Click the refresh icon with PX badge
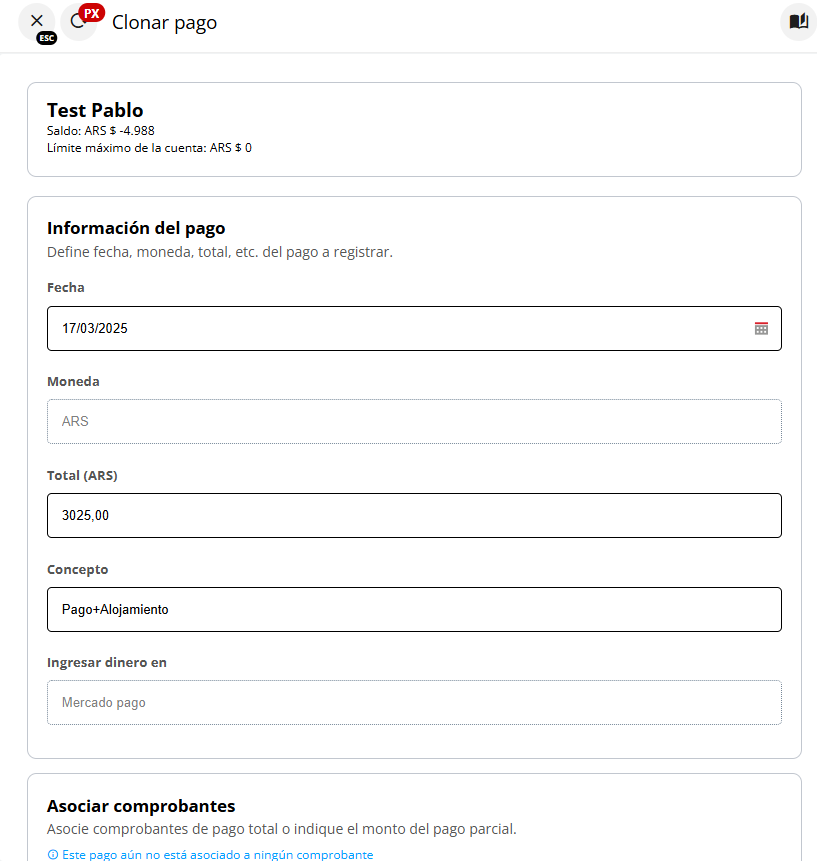Image resolution: width=817 pixels, height=861 pixels. 79,21
